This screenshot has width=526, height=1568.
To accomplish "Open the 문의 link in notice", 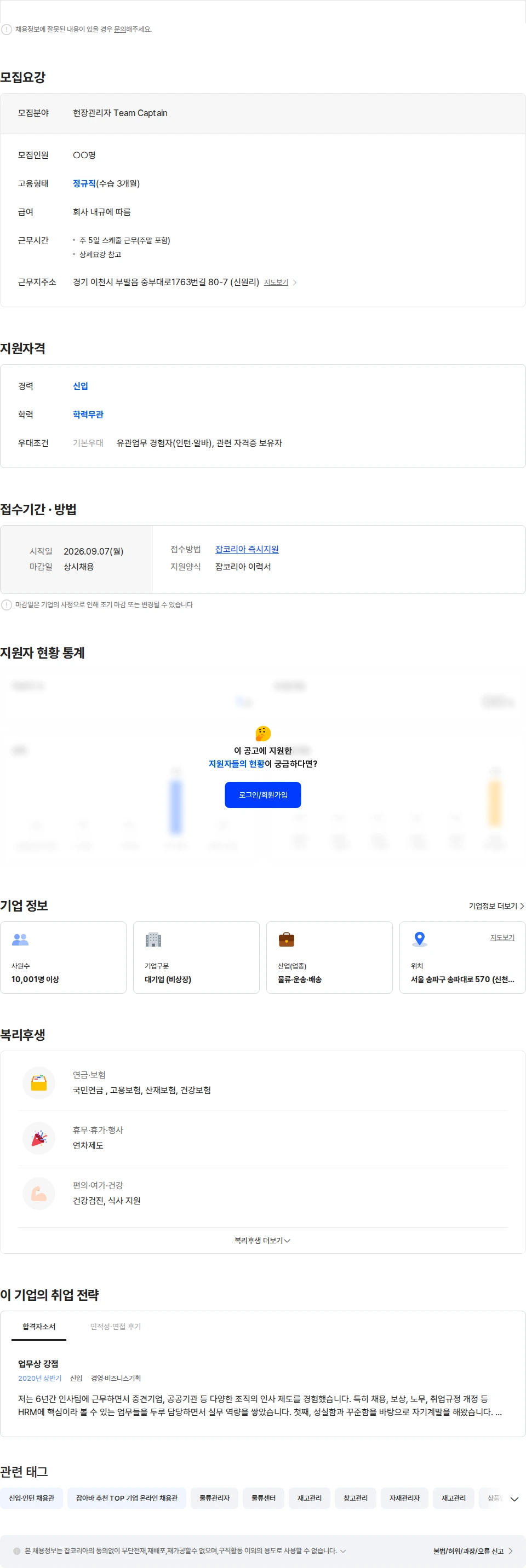I will tap(119, 29).
